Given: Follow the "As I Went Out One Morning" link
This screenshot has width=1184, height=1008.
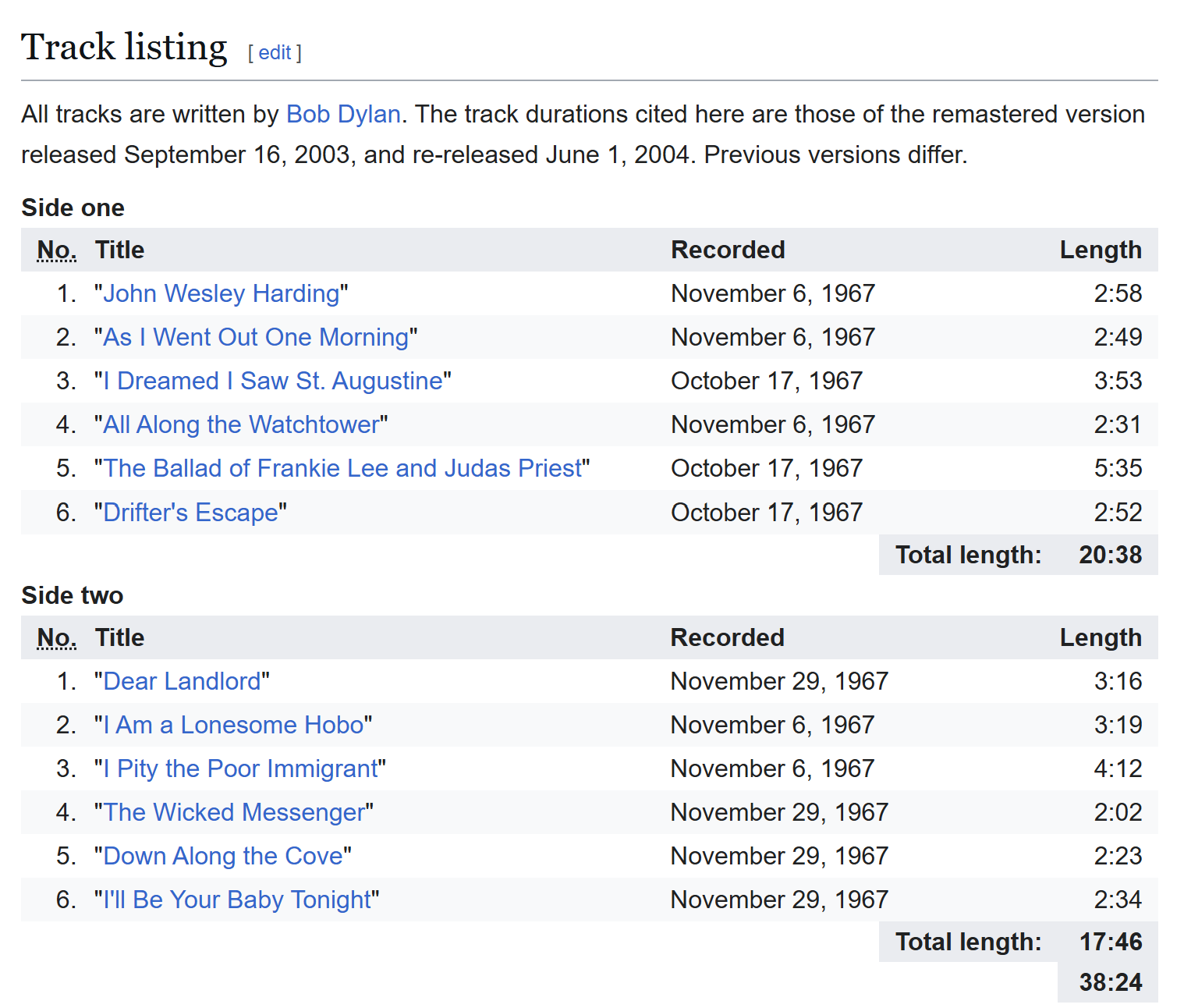Looking at the screenshot, I should click(x=256, y=337).
